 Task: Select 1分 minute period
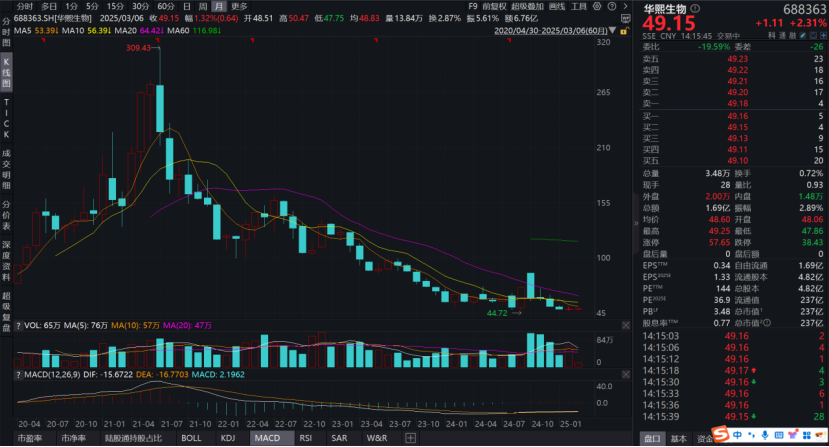click(71, 6)
